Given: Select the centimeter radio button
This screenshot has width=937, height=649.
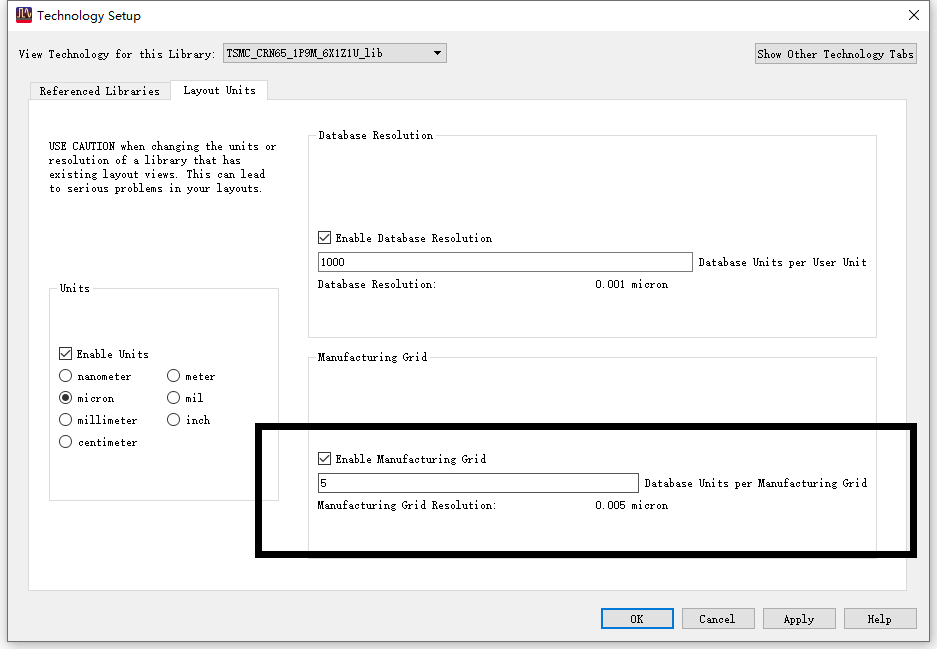Looking at the screenshot, I should 66,442.
